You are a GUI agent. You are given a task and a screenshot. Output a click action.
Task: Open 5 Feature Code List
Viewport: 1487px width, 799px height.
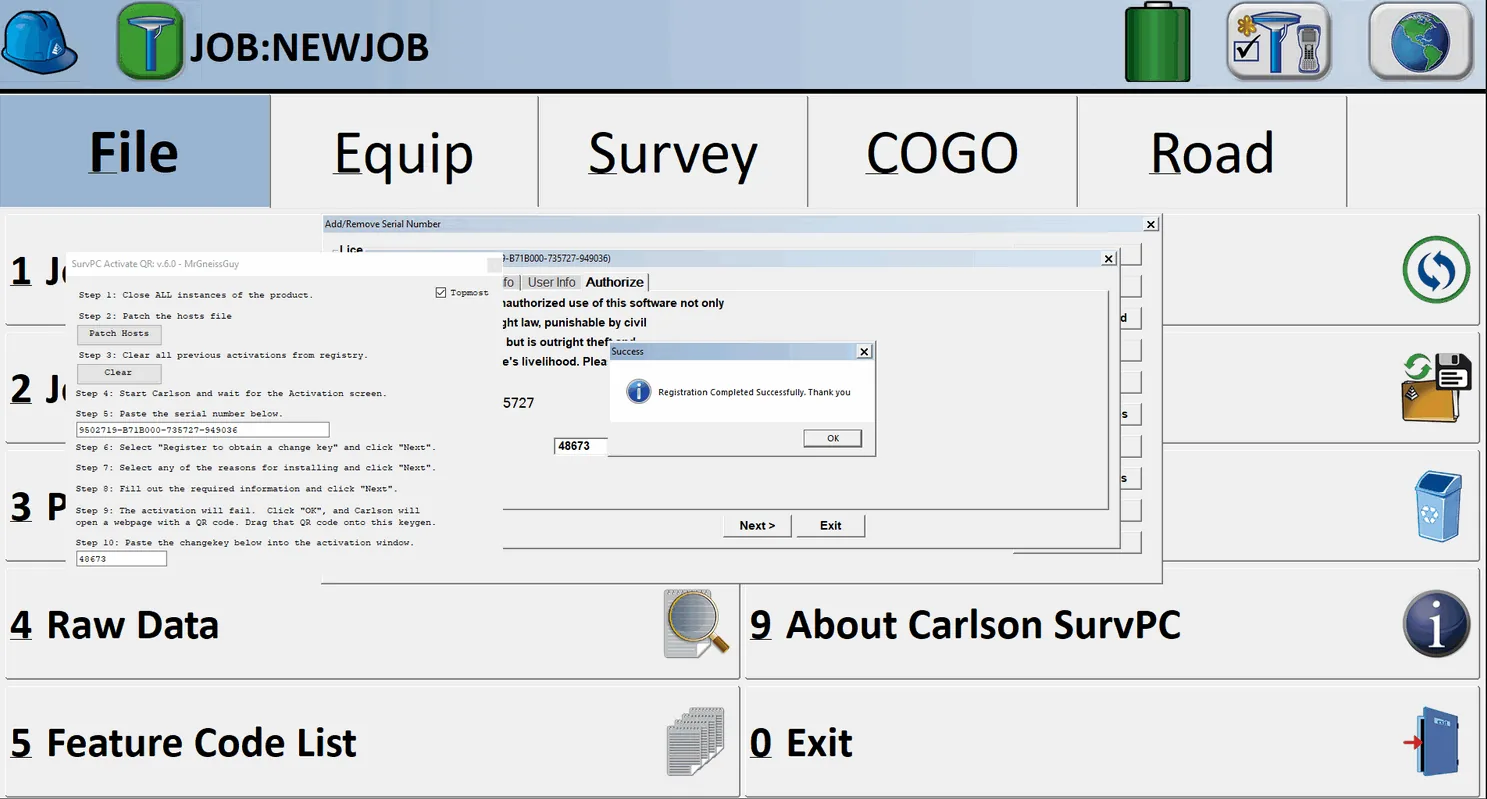pyautogui.click(x=372, y=742)
